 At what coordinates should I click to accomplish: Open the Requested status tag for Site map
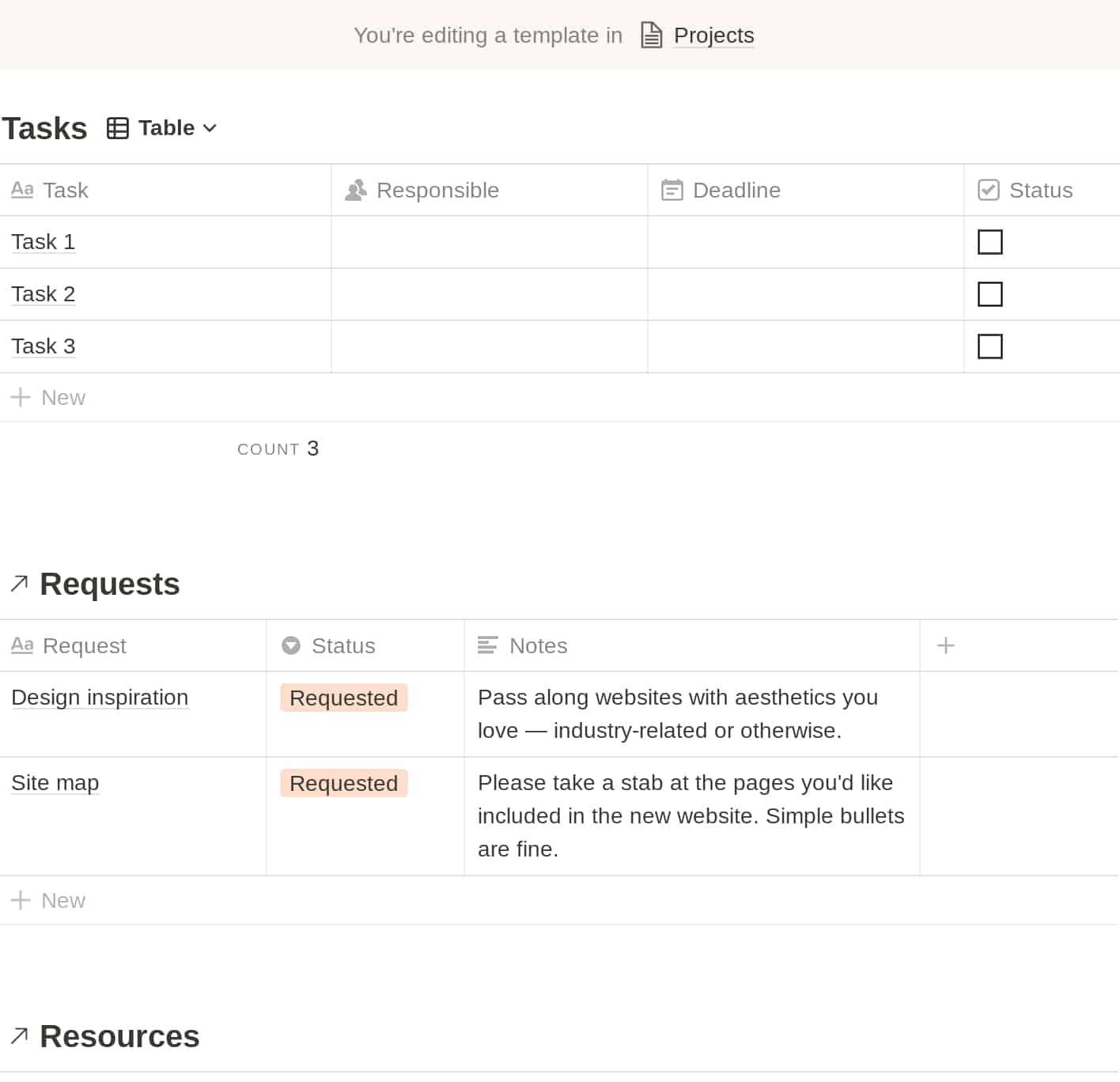[343, 783]
